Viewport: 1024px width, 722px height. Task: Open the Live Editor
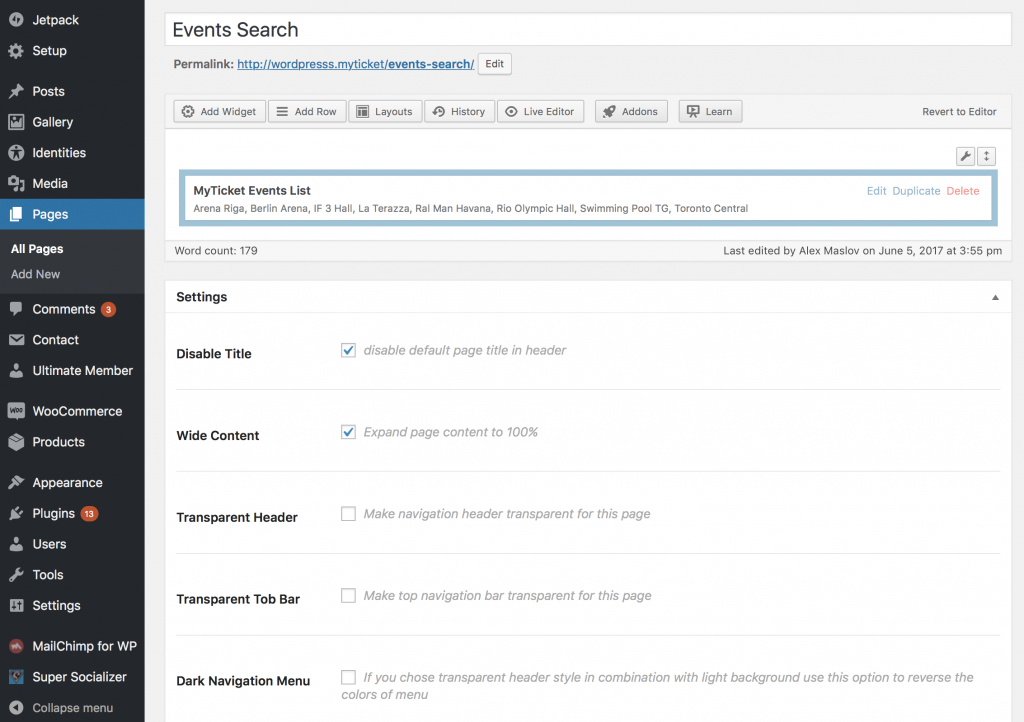[540, 112]
